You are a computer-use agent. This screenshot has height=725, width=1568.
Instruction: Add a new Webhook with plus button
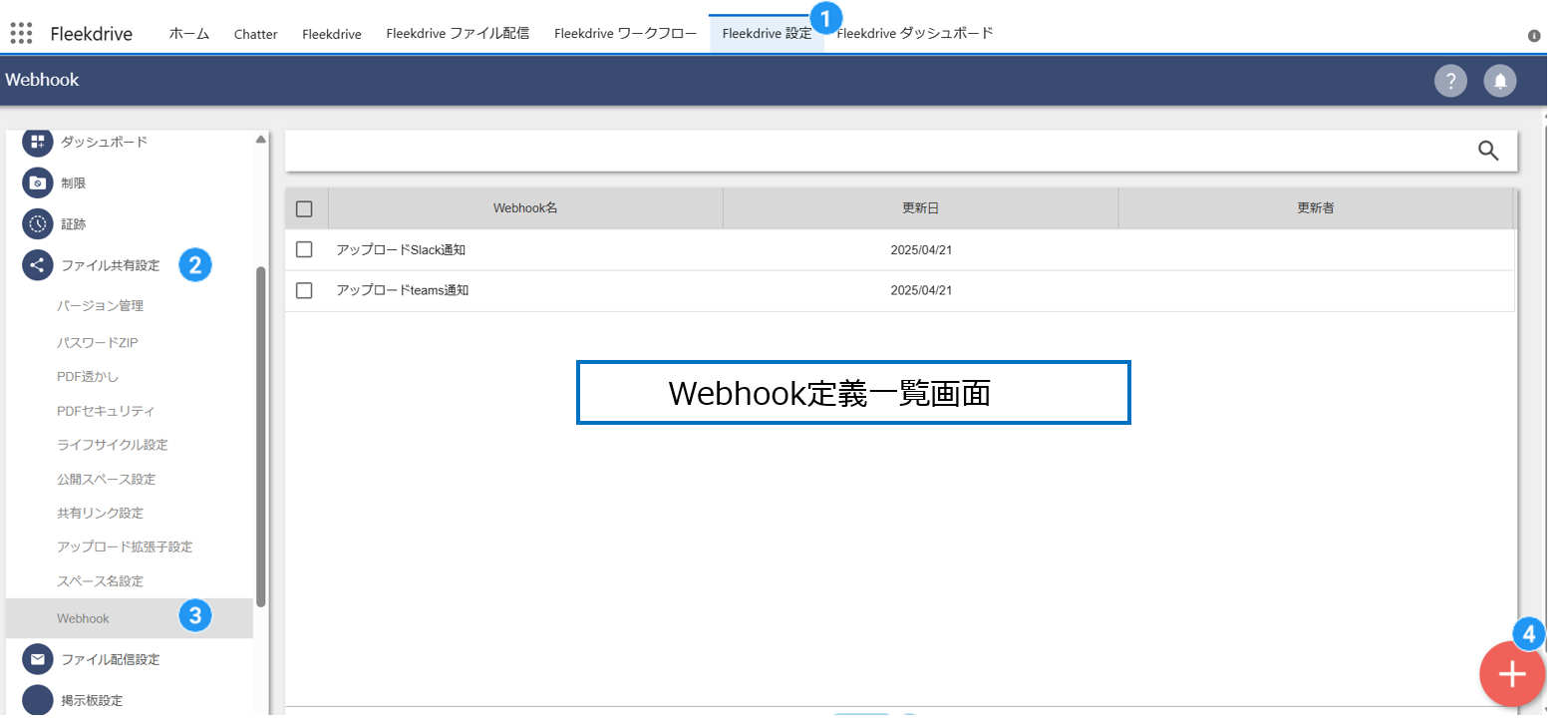[1511, 674]
